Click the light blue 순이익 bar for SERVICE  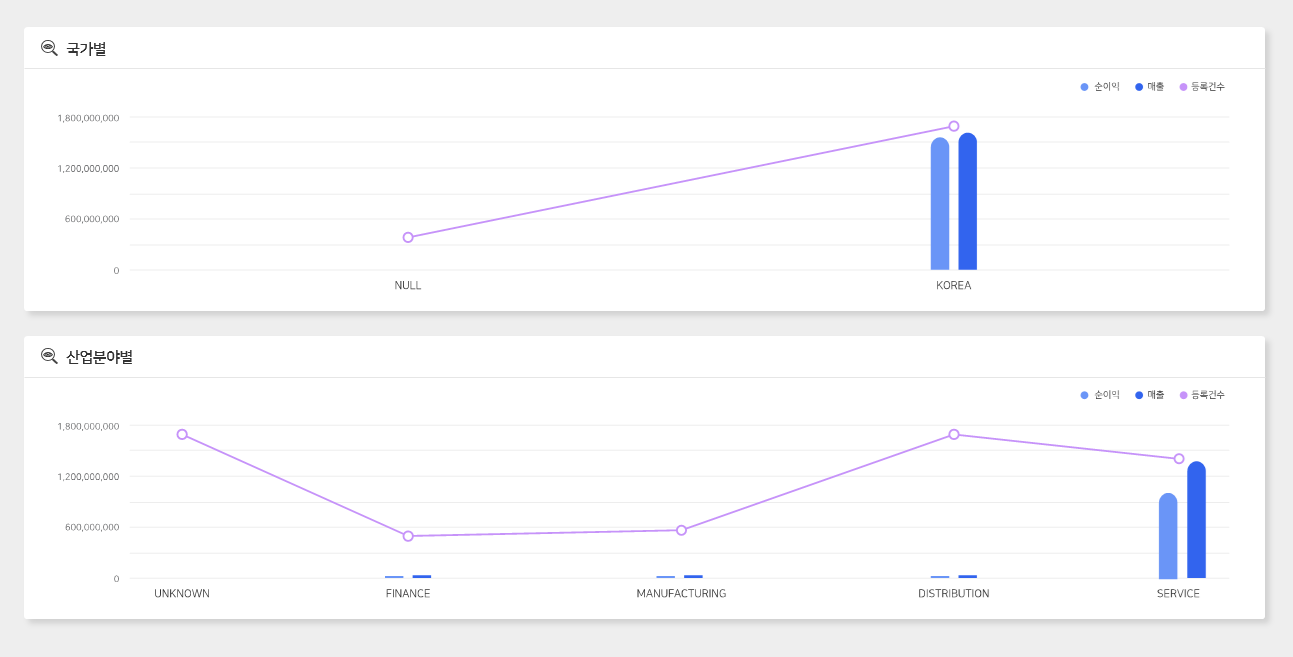point(1168,537)
